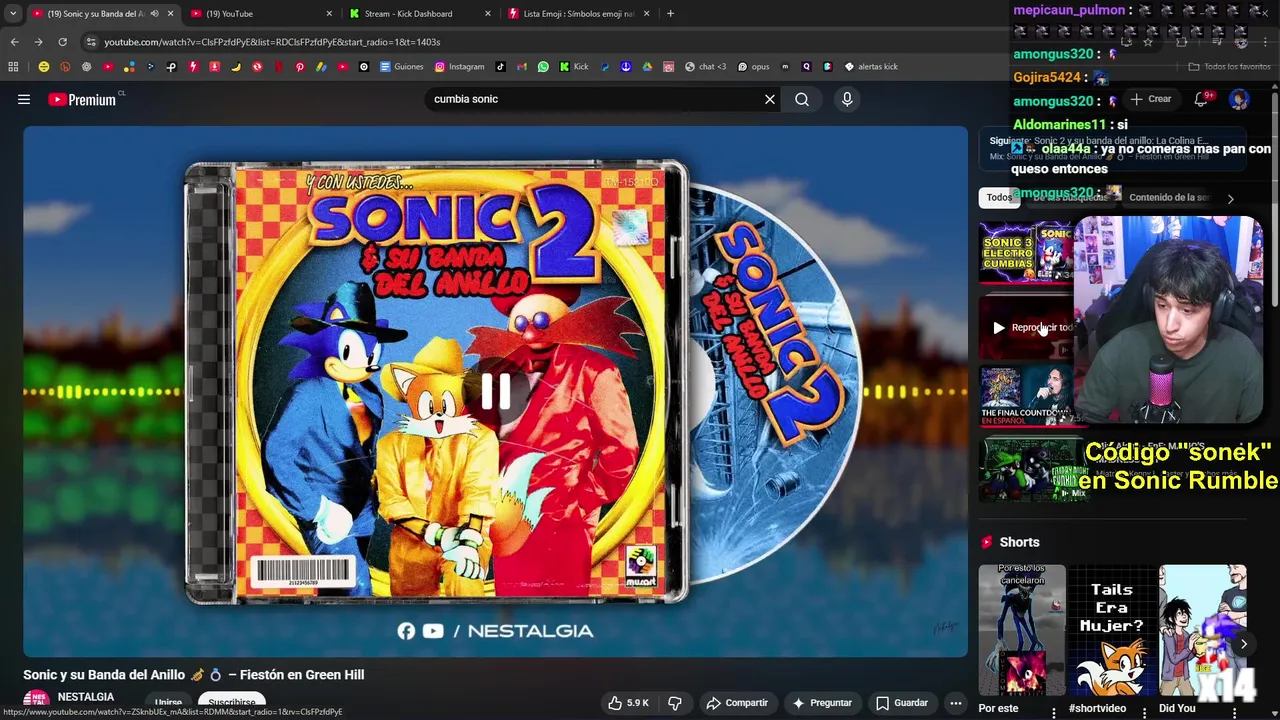
Task: Open the 'alertas kick' bookmark
Action: [x=871, y=67]
